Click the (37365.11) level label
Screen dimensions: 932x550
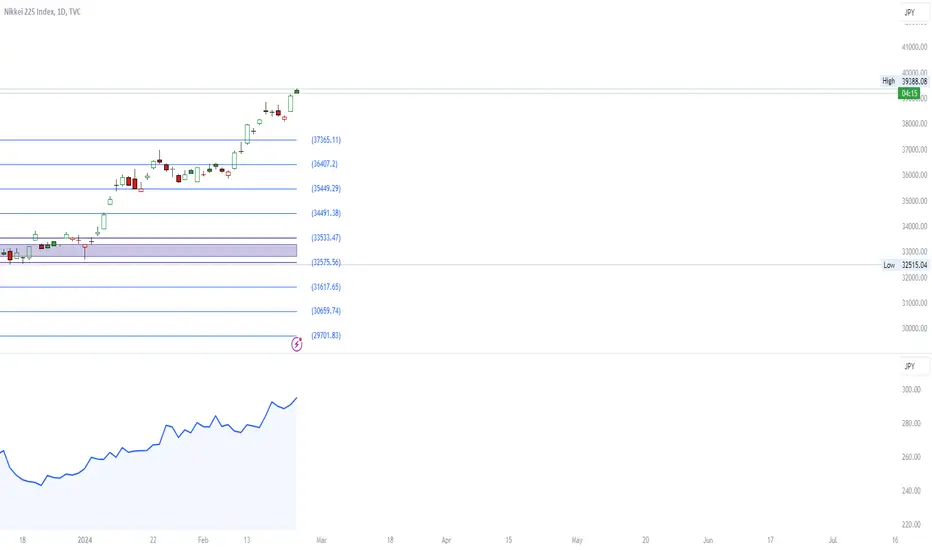point(326,140)
